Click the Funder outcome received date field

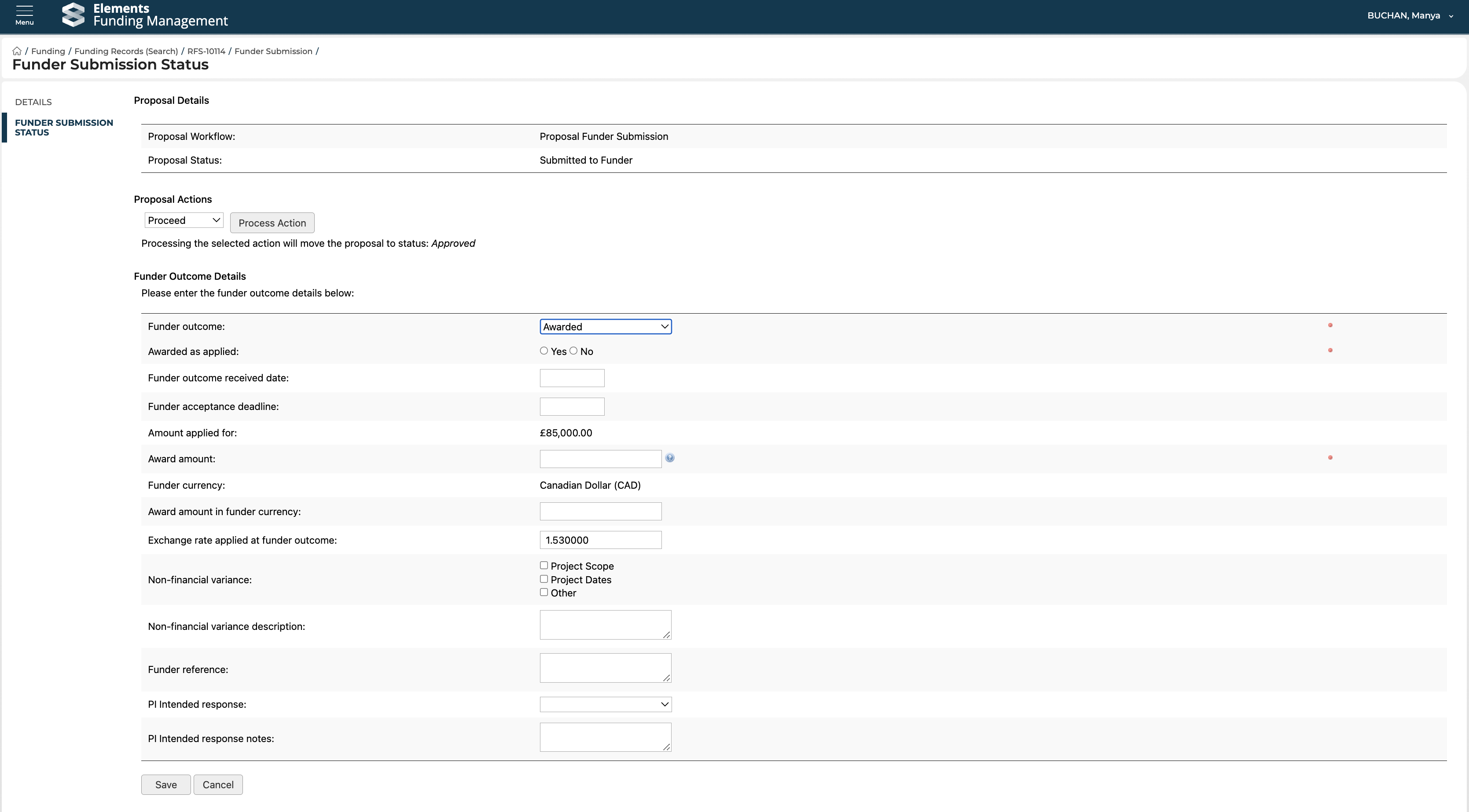[571, 378]
